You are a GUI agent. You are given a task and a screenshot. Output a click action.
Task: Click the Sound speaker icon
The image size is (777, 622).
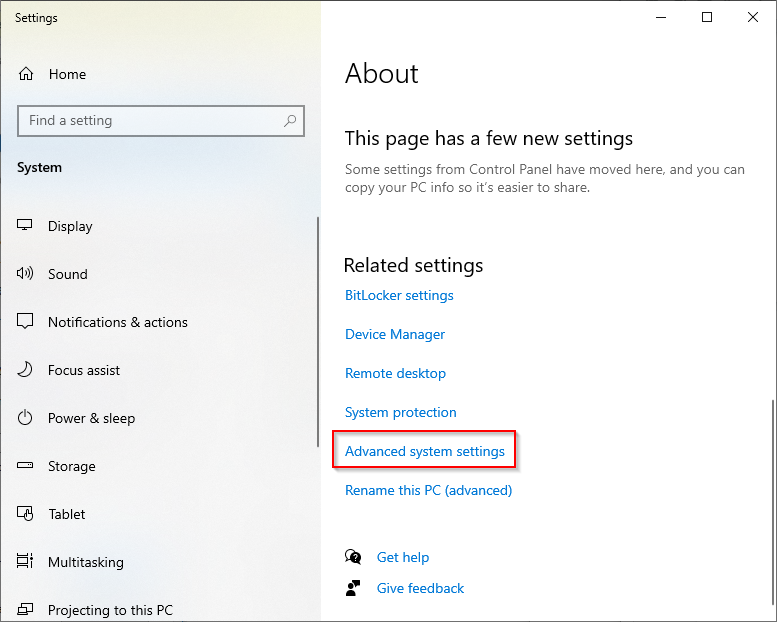(26, 274)
